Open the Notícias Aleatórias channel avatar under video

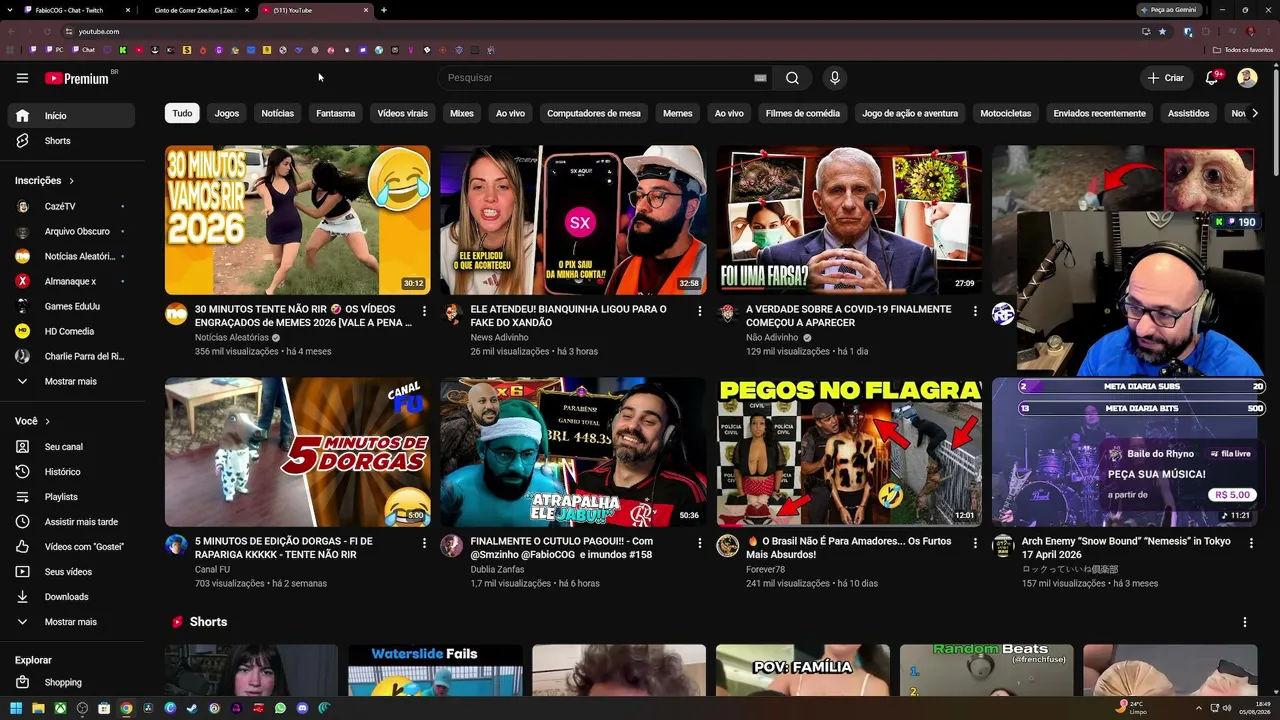tap(176, 314)
